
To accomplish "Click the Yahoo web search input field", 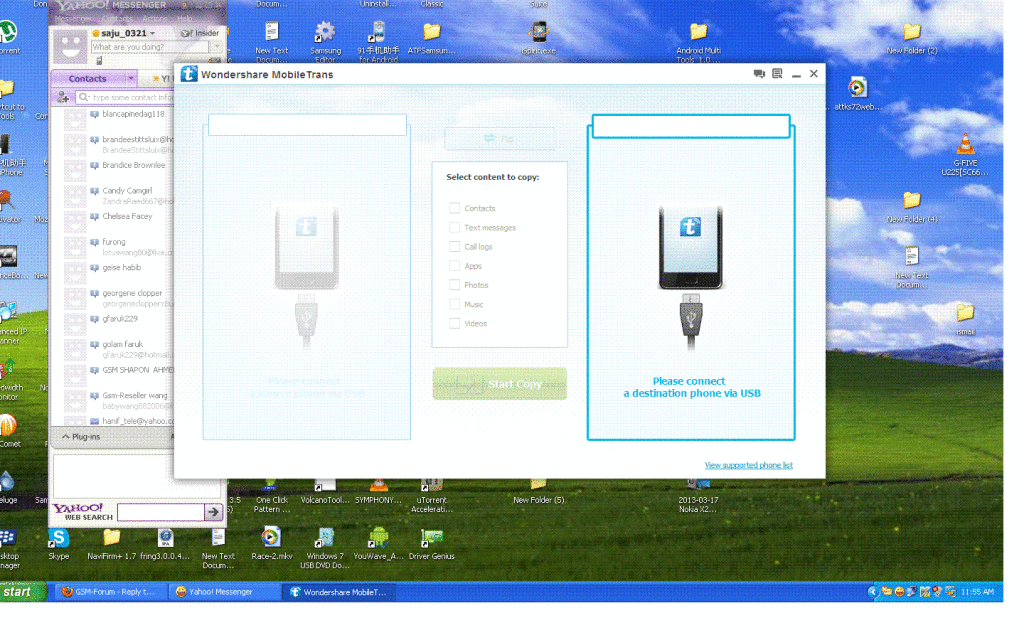I will 161,512.
